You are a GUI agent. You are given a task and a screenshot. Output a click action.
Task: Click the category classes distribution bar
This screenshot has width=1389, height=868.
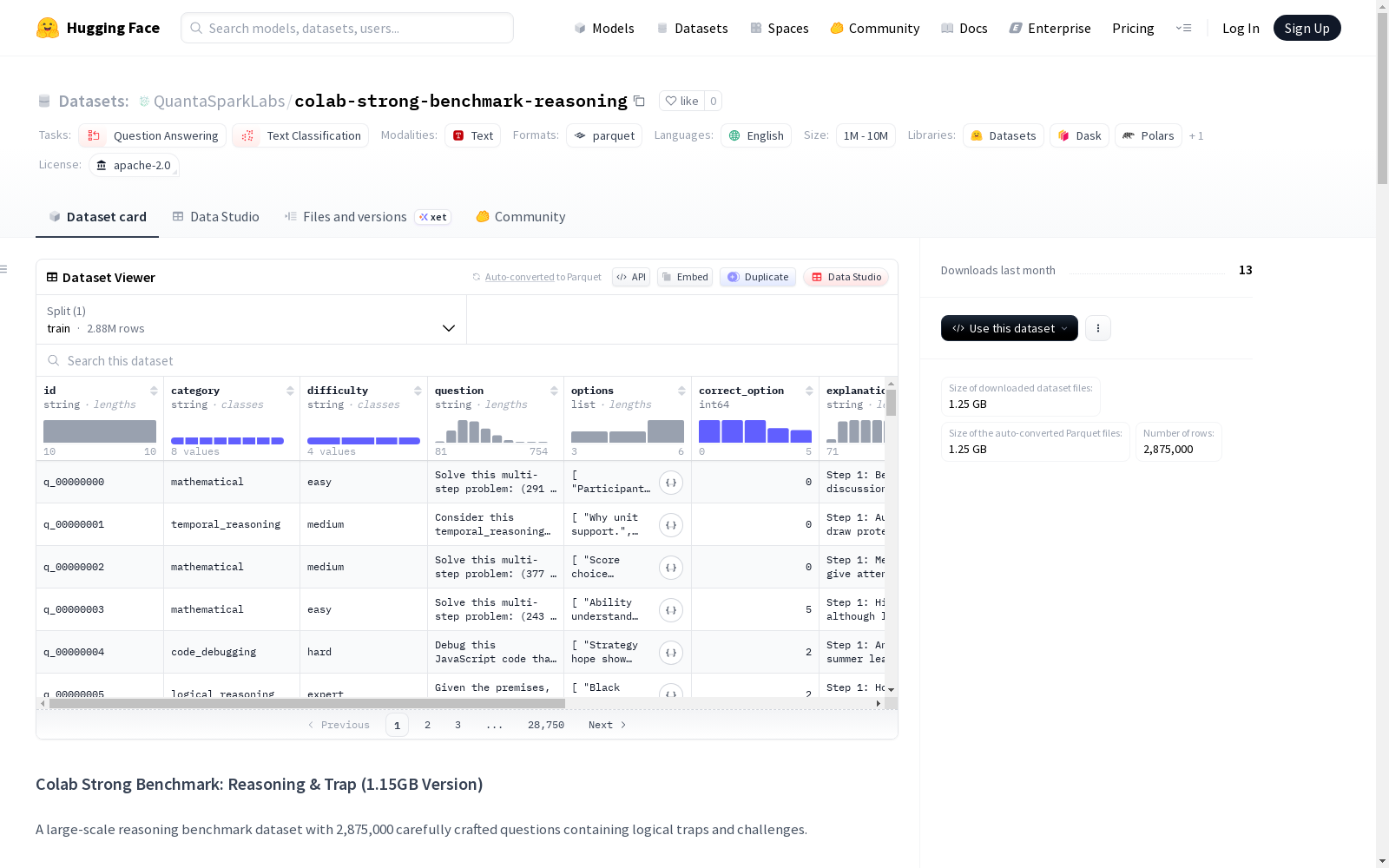227,441
